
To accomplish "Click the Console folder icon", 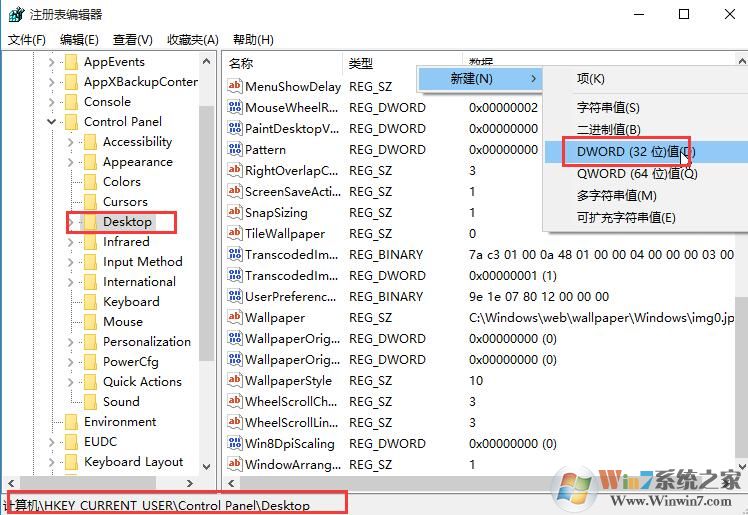I will point(71,102).
